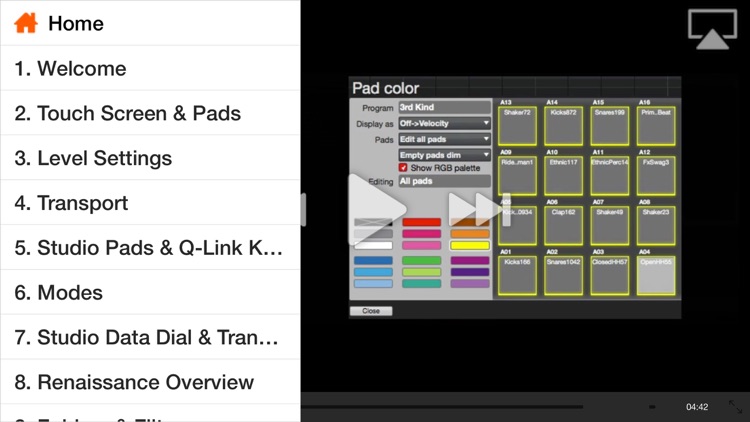Image resolution: width=750 pixels, height=422 pixels.
Task: Toggle fullscreen with the expand arrows icon
Action: [x=735, y=407]
